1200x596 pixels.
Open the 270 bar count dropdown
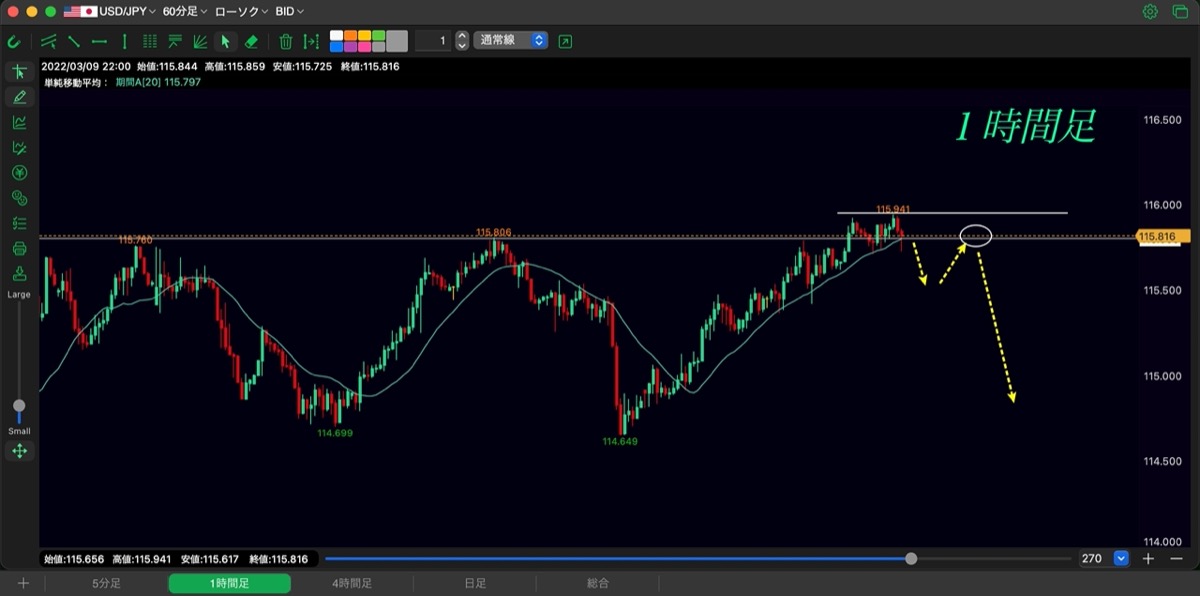[1121, 559]
